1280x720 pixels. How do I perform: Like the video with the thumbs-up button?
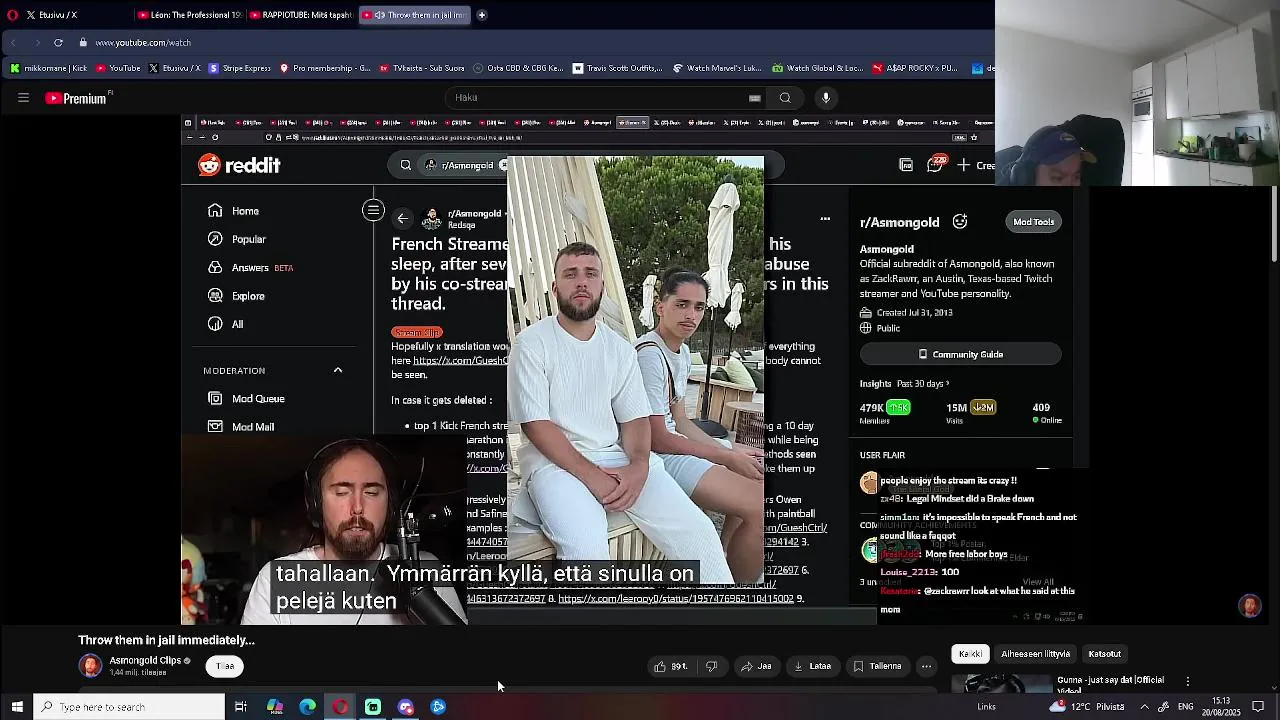(671, 666)
